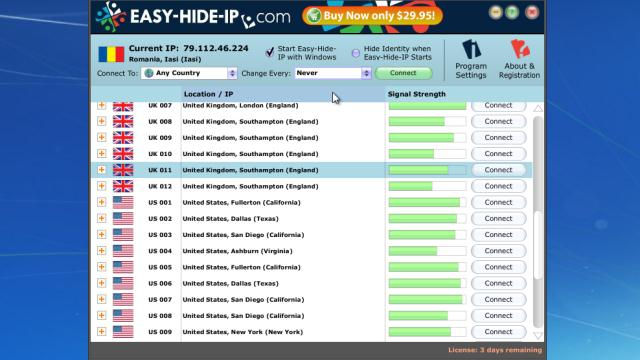Expand the UK 011 server row

coord(102,170)
